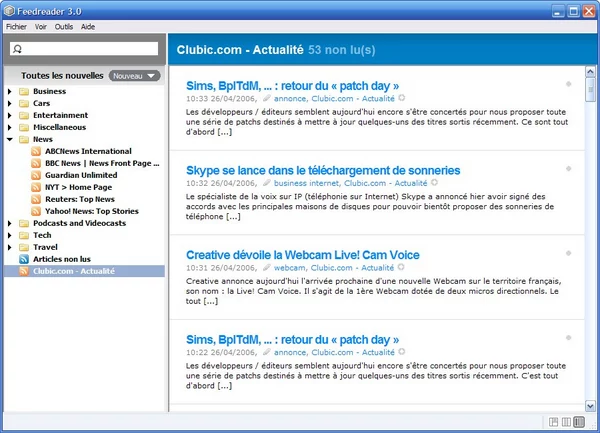
Task: Open Skype se lance dans le téléchargement article
Action: coord(323,171)
